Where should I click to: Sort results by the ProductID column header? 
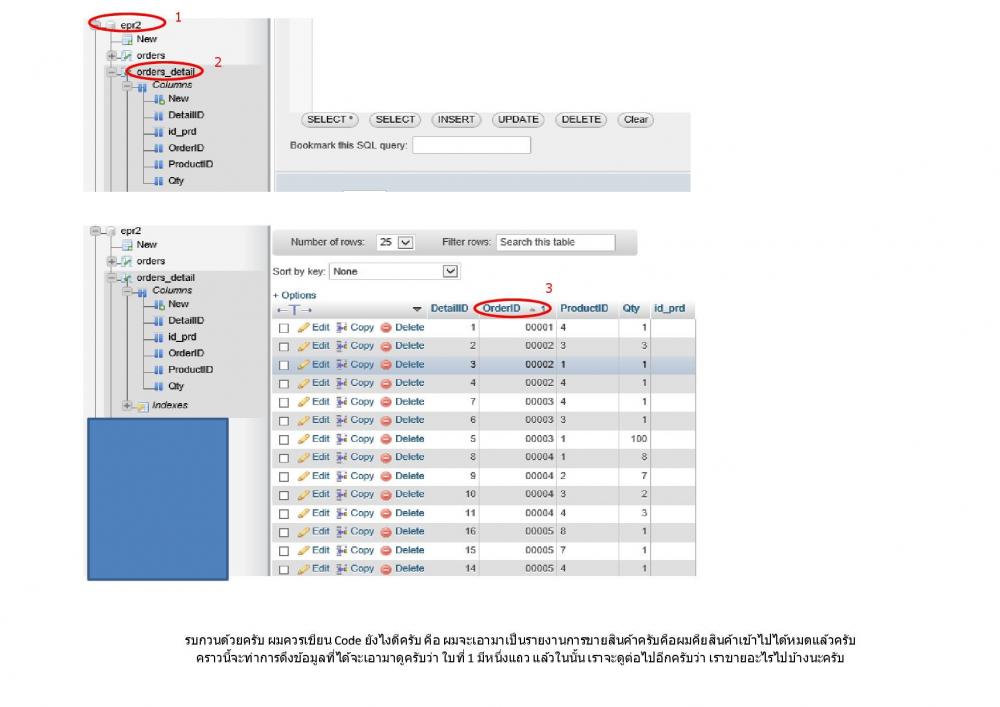(x=584, y=309)
